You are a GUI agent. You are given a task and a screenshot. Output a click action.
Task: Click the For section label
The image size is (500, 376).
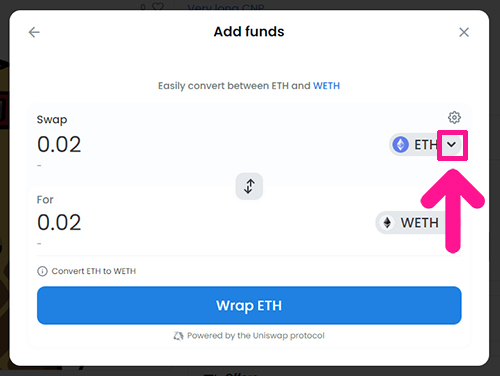pos(45,200)
